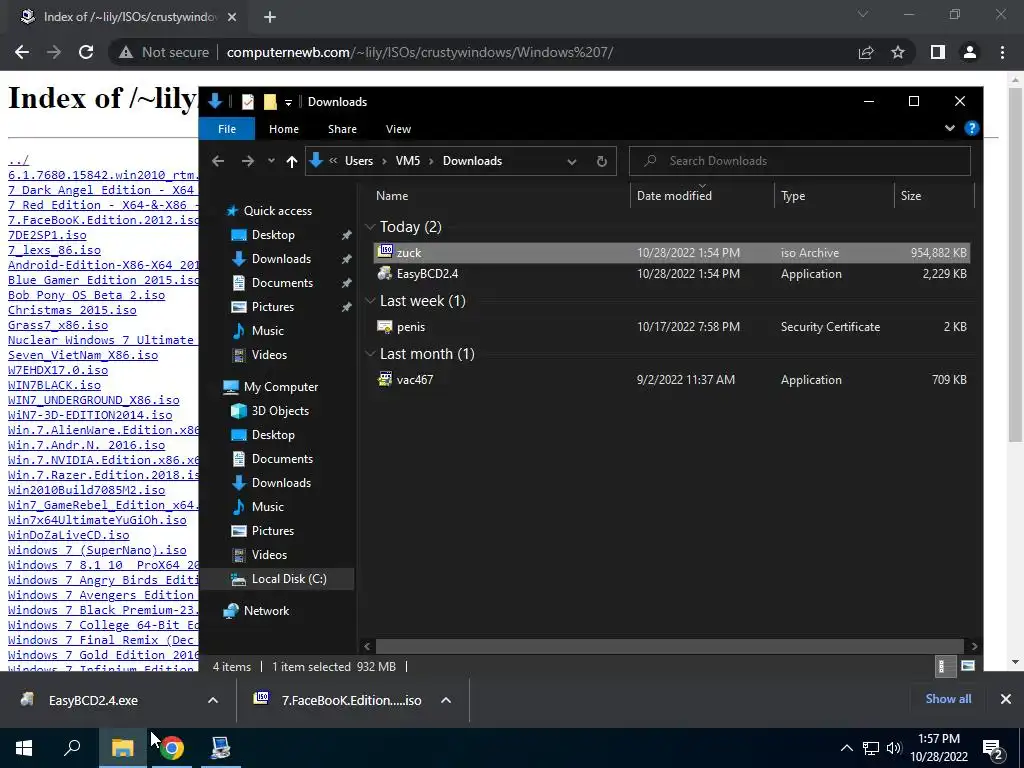Open taskbar search magnifier

pos(72,748)
